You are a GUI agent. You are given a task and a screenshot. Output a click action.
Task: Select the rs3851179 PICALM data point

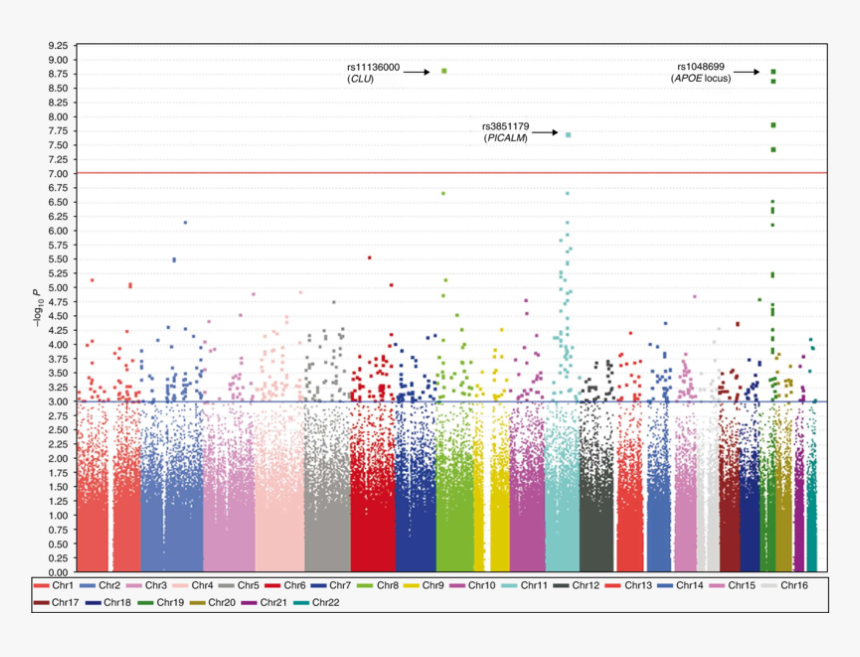[568, 134]
